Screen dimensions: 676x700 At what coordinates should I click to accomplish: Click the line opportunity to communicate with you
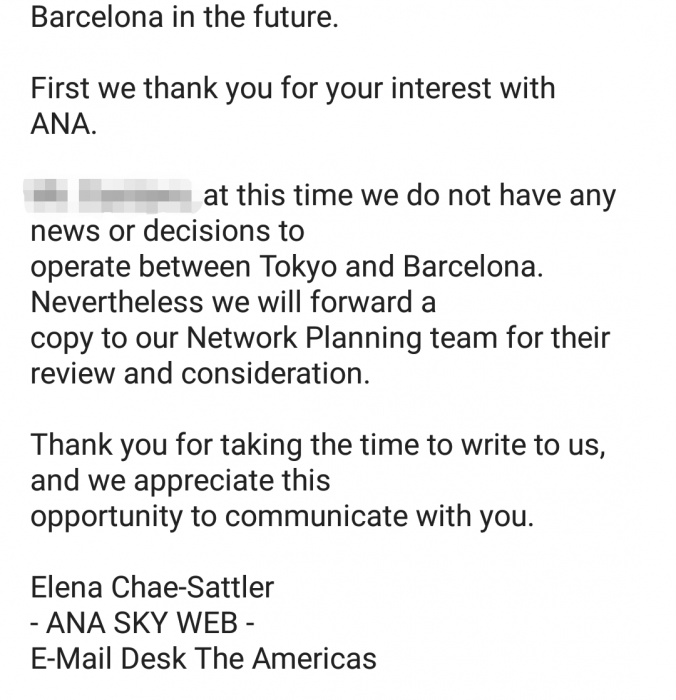(282, 517)
